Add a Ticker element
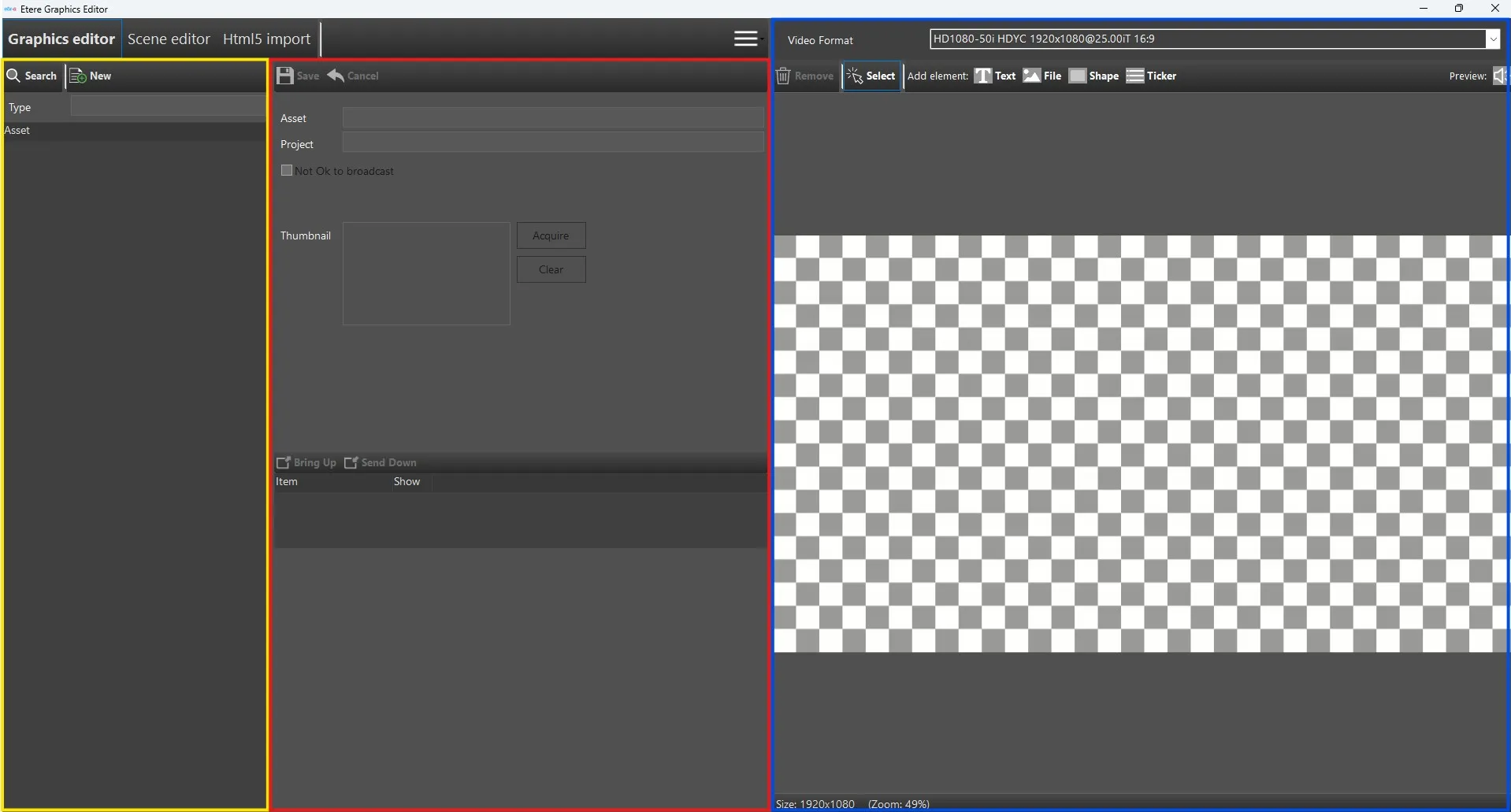Screen dimensions: 1511x812 [1151, 76]
